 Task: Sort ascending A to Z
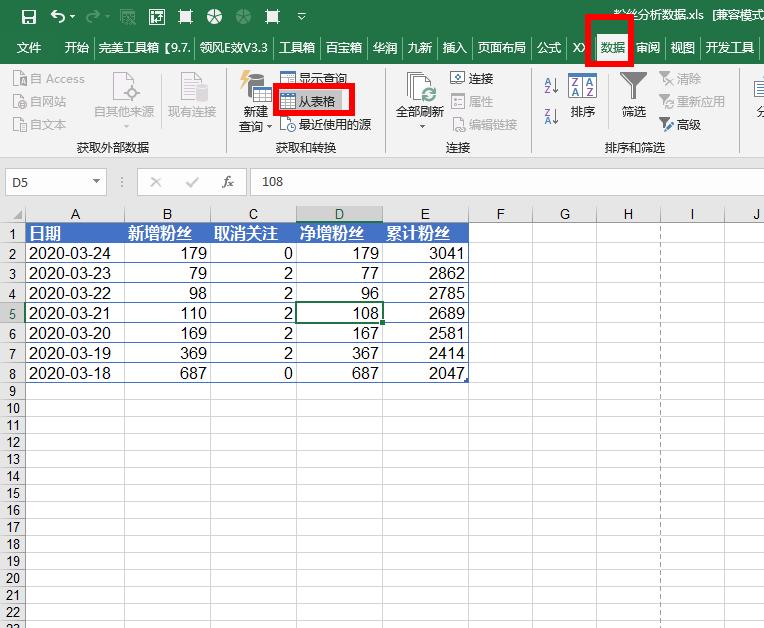click(x=551, y=86)
